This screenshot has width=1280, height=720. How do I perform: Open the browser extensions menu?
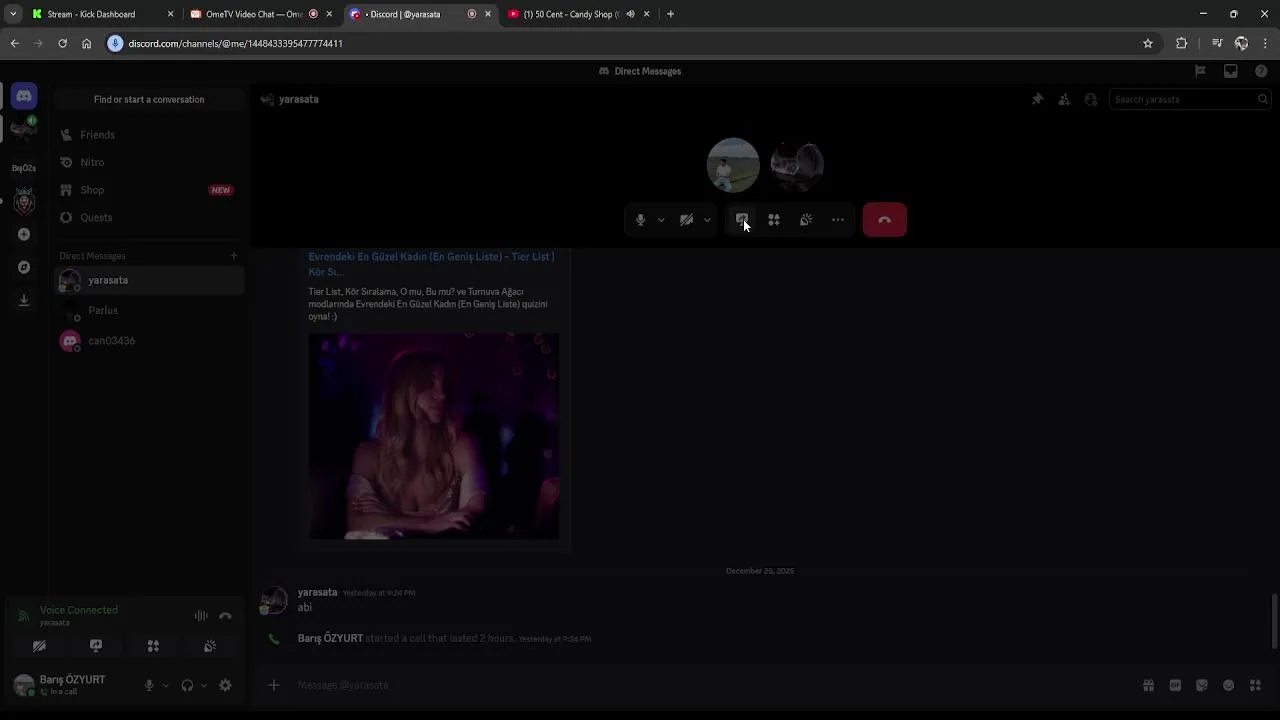click(1182, 43)
